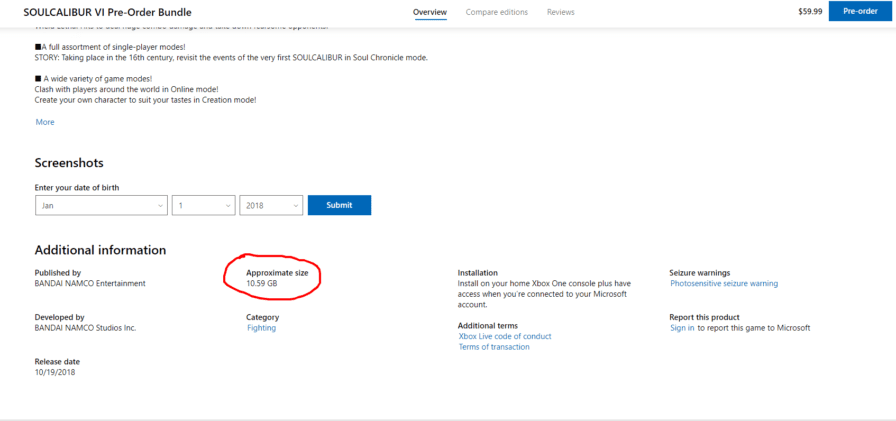Click the Additional information heading
This screenshot has height=421, width=896.
[x=101, y=250]
